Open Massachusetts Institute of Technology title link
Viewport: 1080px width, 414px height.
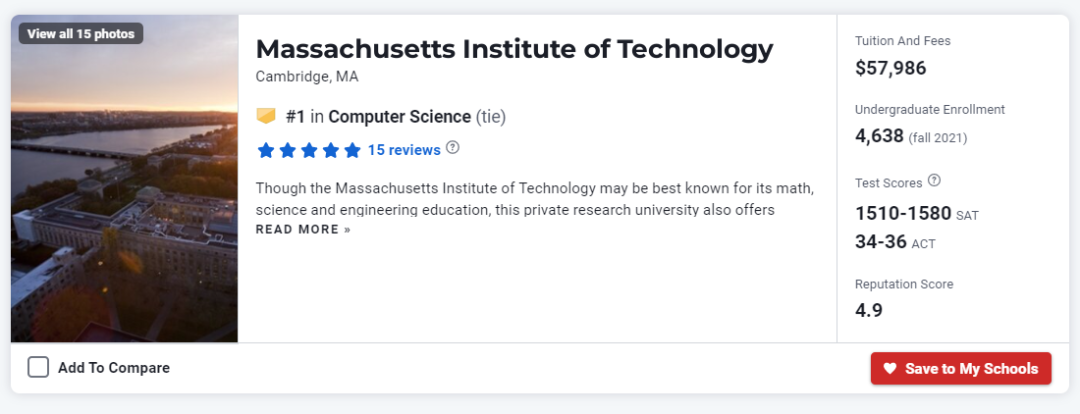pos(515,50)
